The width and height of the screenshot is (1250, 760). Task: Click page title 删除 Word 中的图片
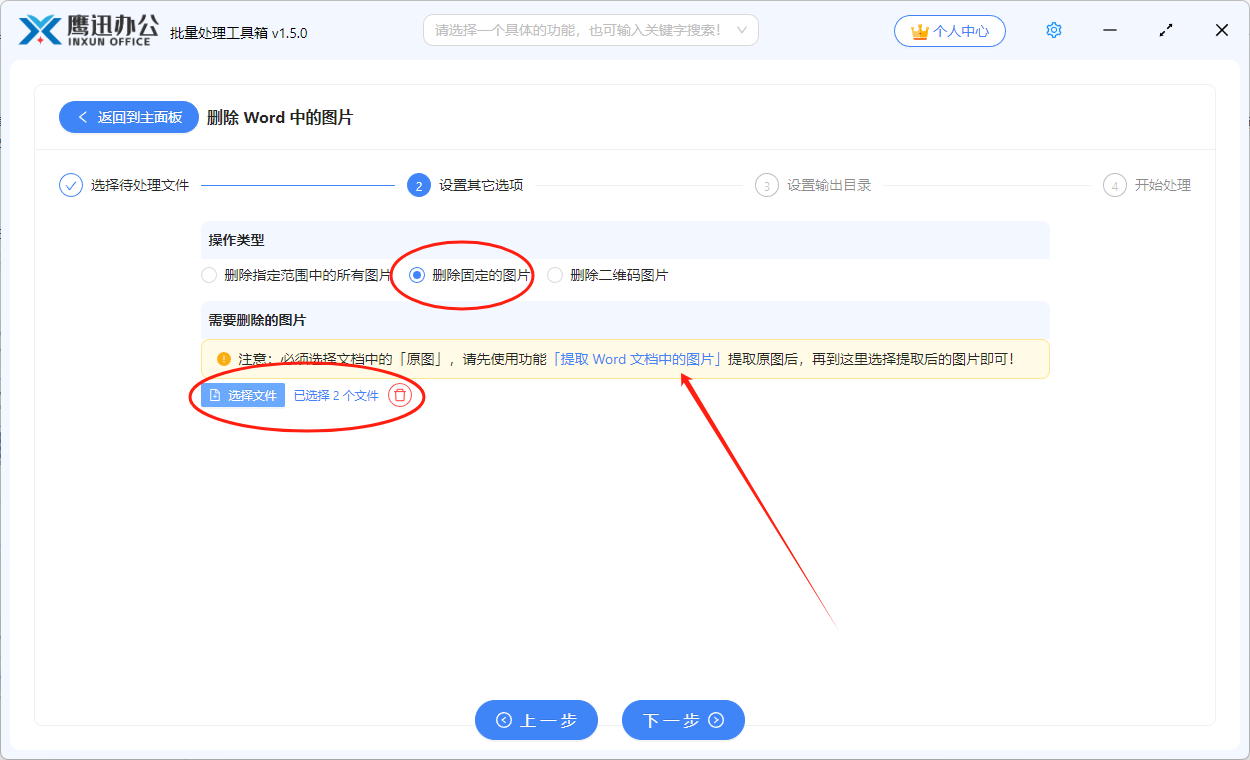(x=280, y=117)
